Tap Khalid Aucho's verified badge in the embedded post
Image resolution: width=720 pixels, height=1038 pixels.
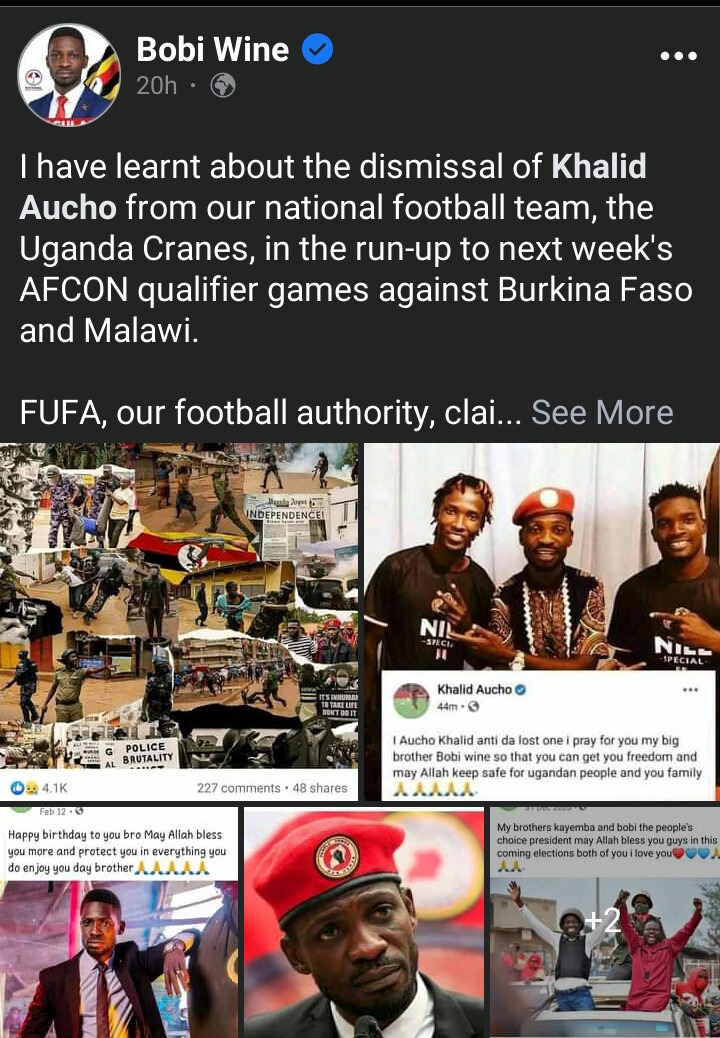point(520,690)
